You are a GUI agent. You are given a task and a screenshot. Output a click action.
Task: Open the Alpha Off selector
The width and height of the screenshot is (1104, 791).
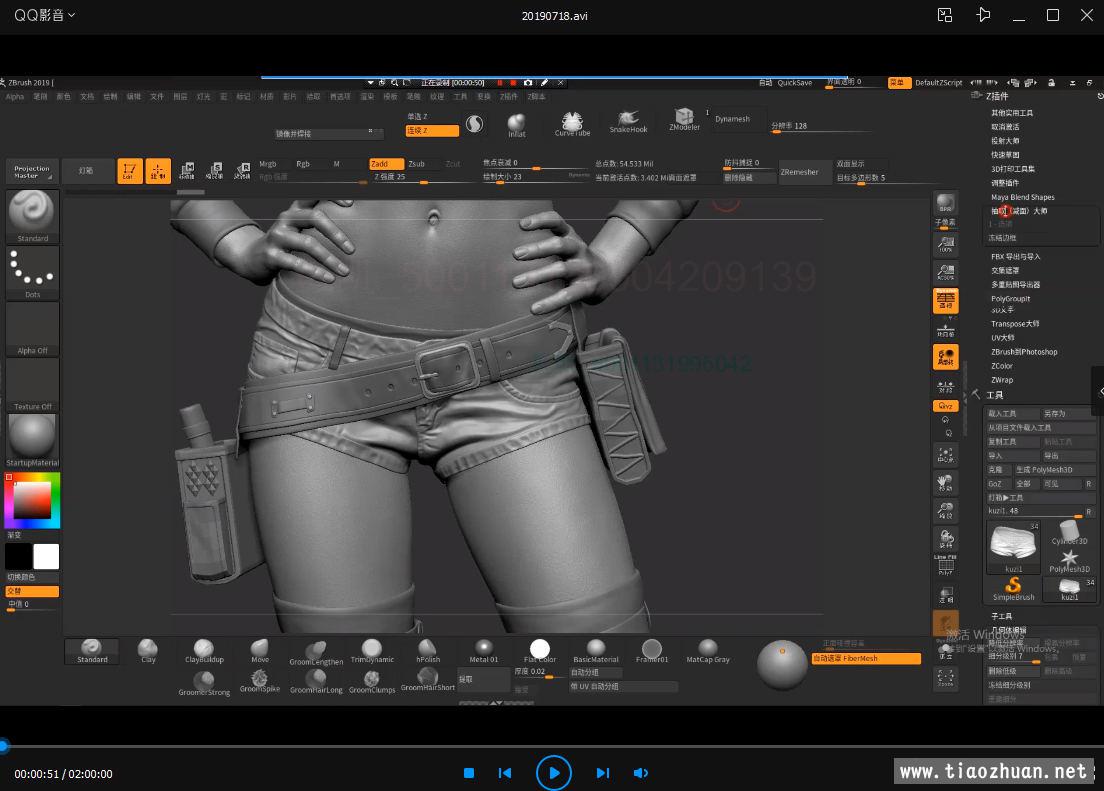point(32,329)
